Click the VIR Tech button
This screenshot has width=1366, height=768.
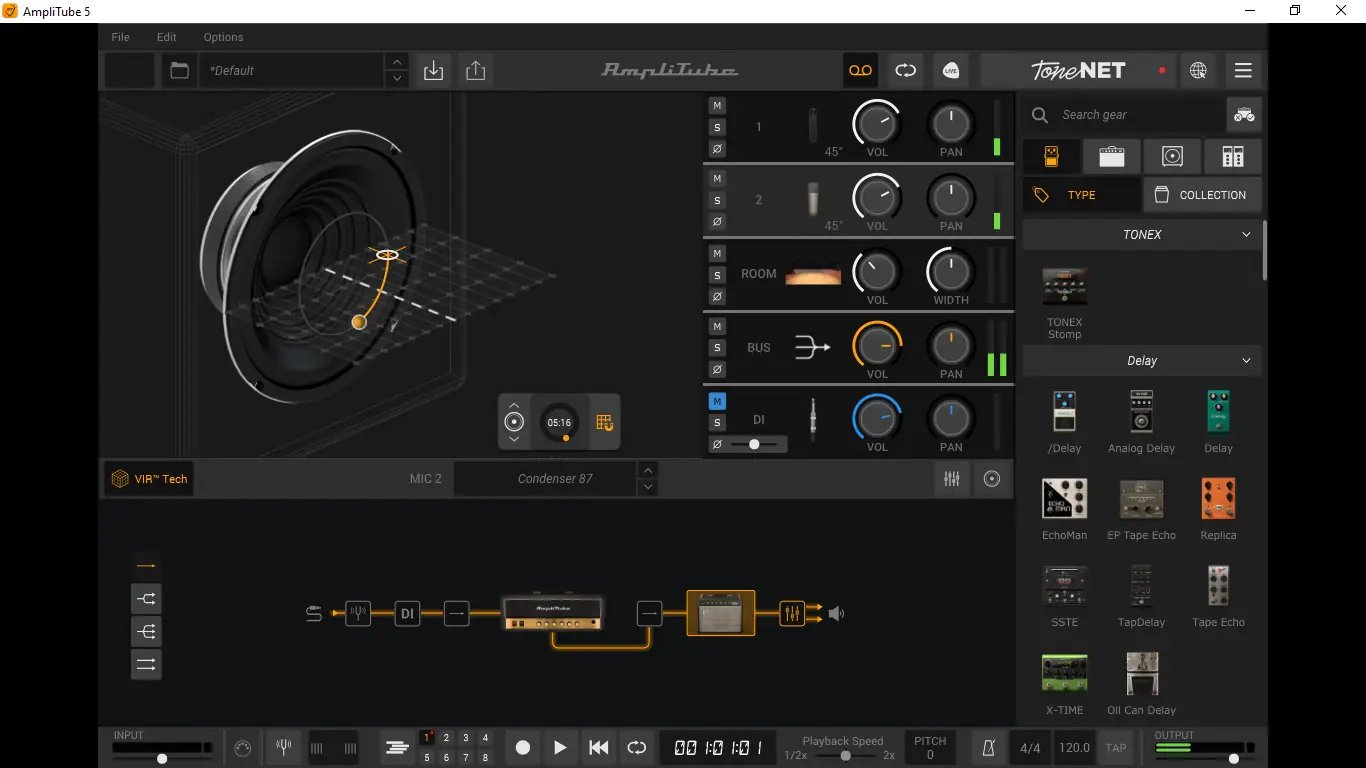point(149,479)
